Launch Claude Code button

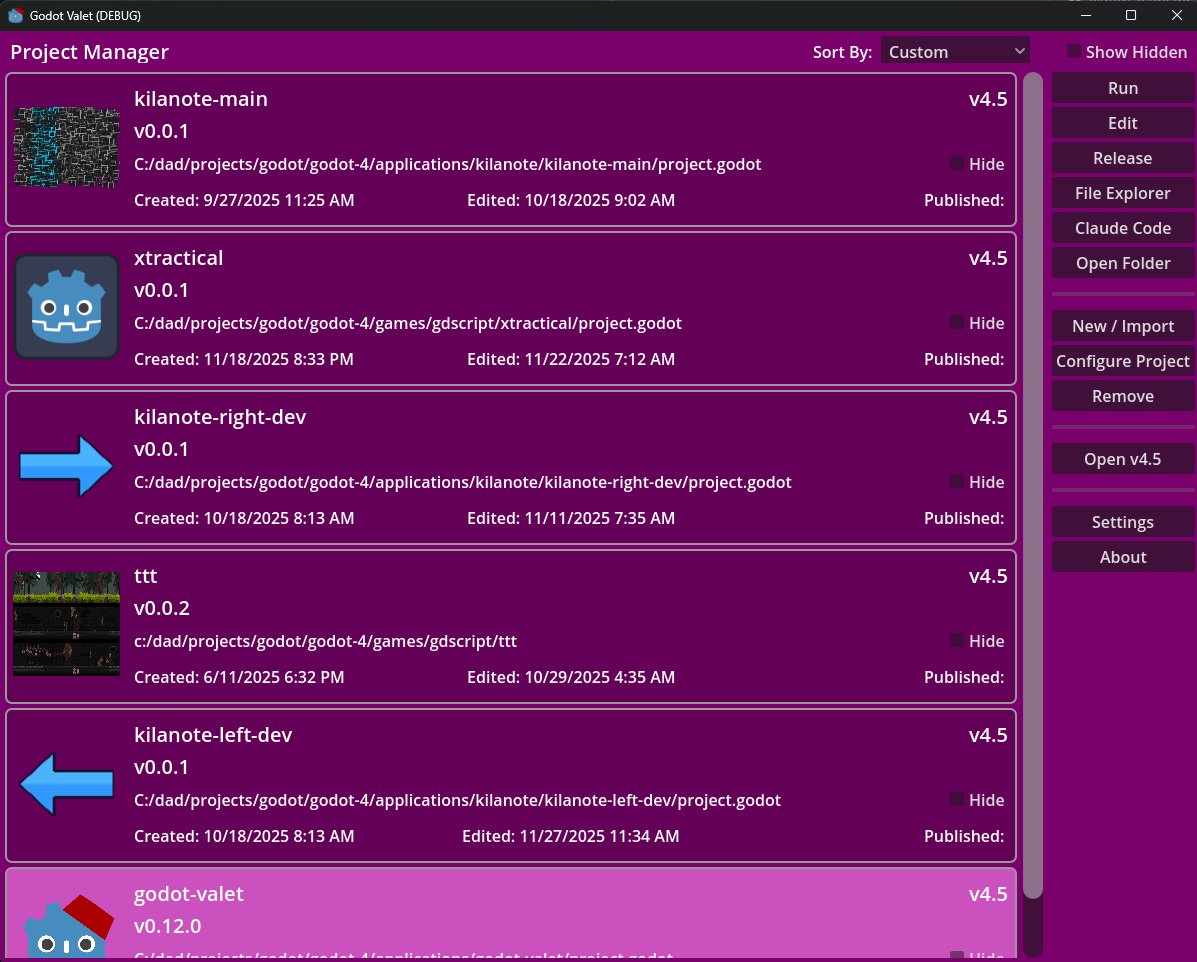pos(1123,228)
